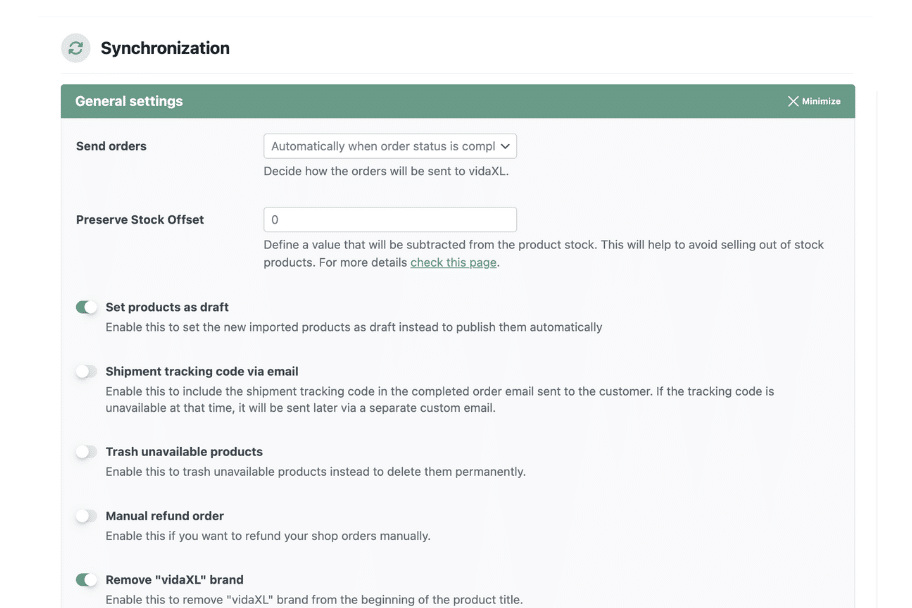This screenshot has width=912, height=608.
Task: Enable Shipment tracking code via email toggle
Action: [87, 371]
